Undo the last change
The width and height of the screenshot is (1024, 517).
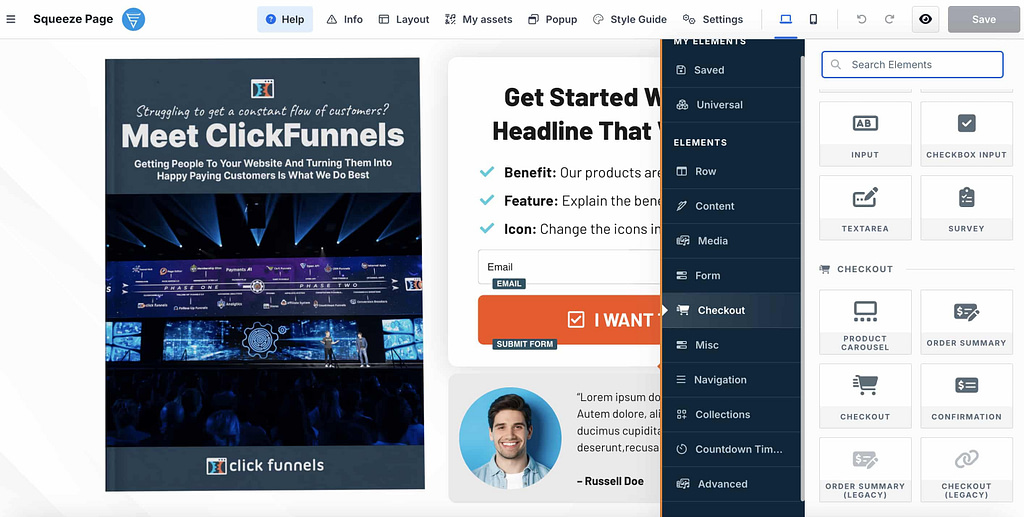pos(861,20)
